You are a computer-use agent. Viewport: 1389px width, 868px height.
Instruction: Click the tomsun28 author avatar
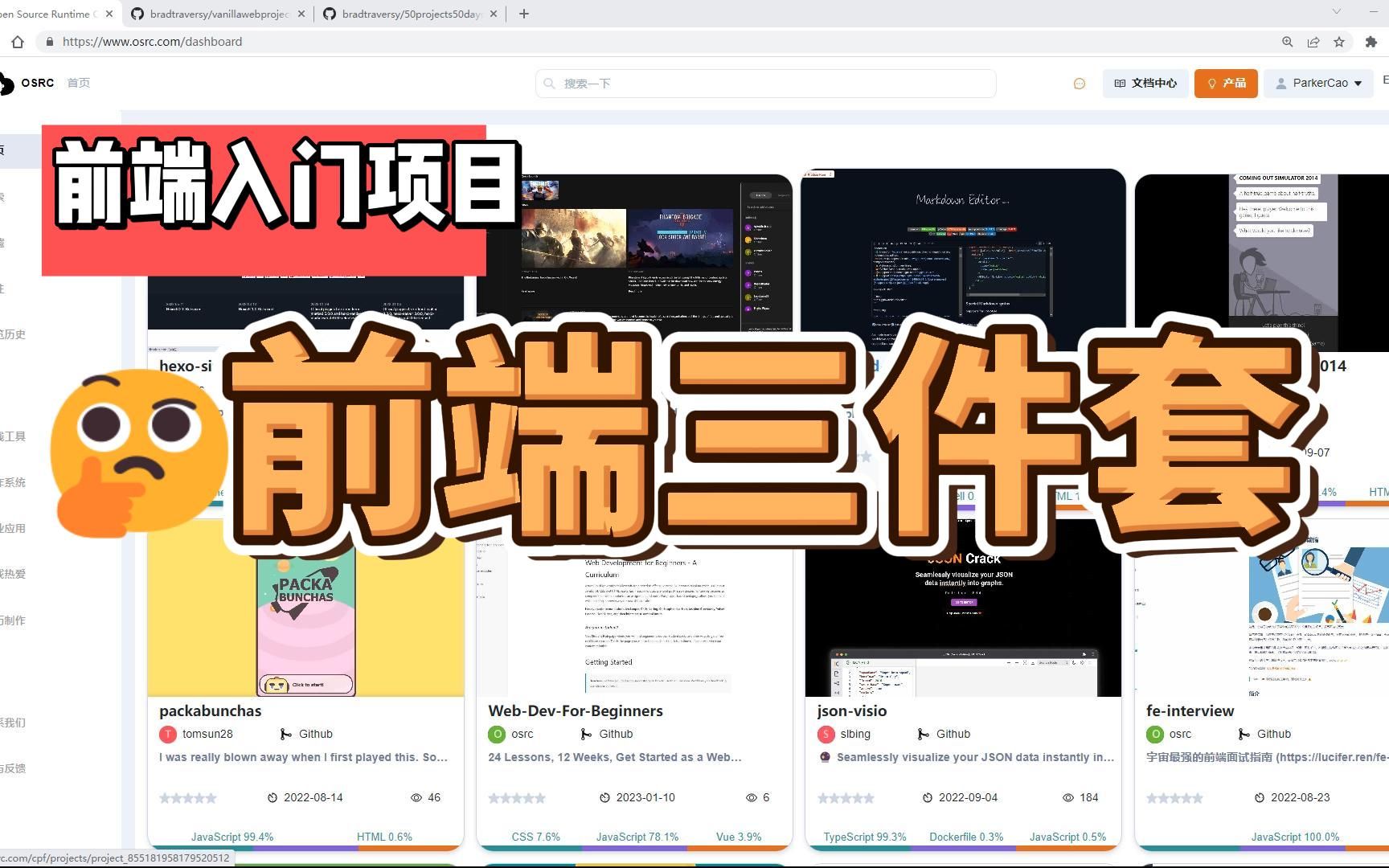167,734
